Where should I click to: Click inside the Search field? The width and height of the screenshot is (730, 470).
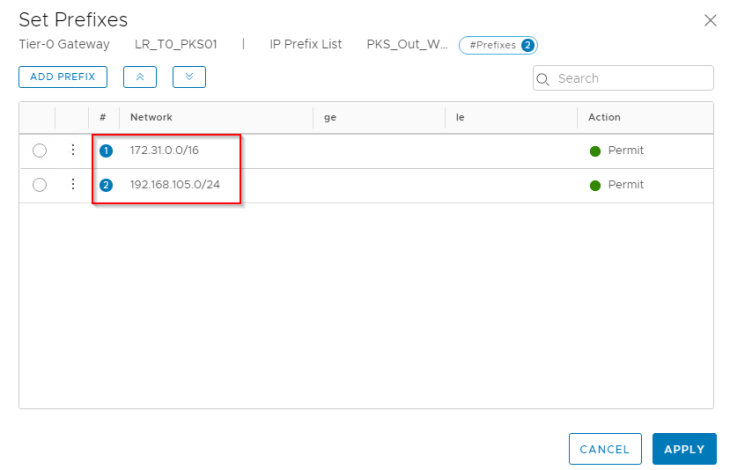point(630,78)
